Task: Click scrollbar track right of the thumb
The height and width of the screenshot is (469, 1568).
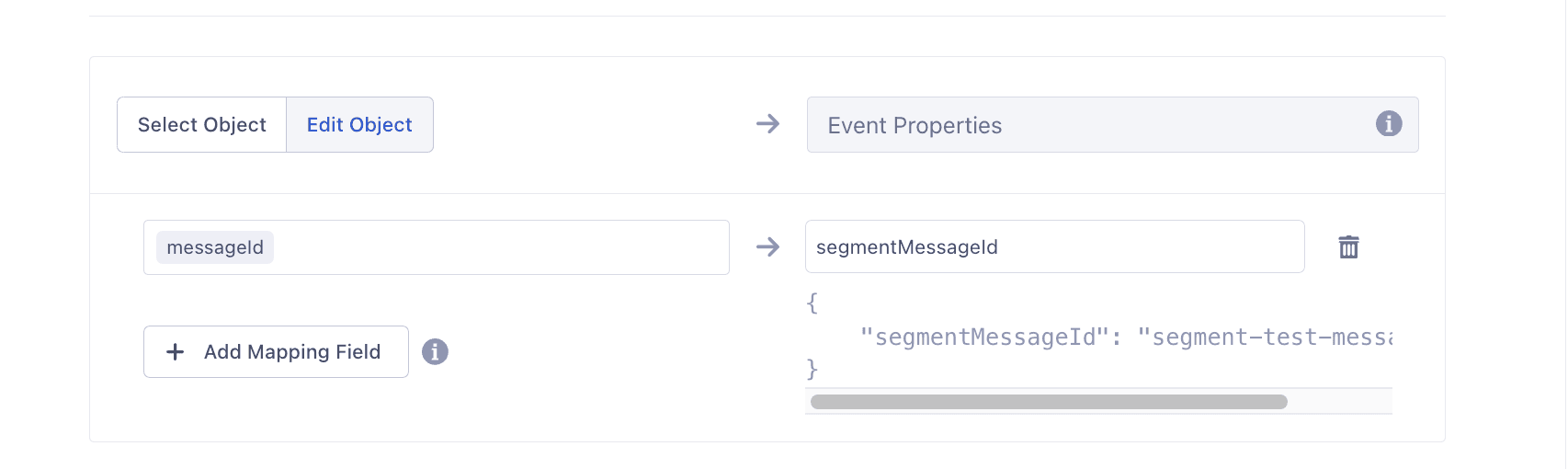Action: (x=1340, y=402)
